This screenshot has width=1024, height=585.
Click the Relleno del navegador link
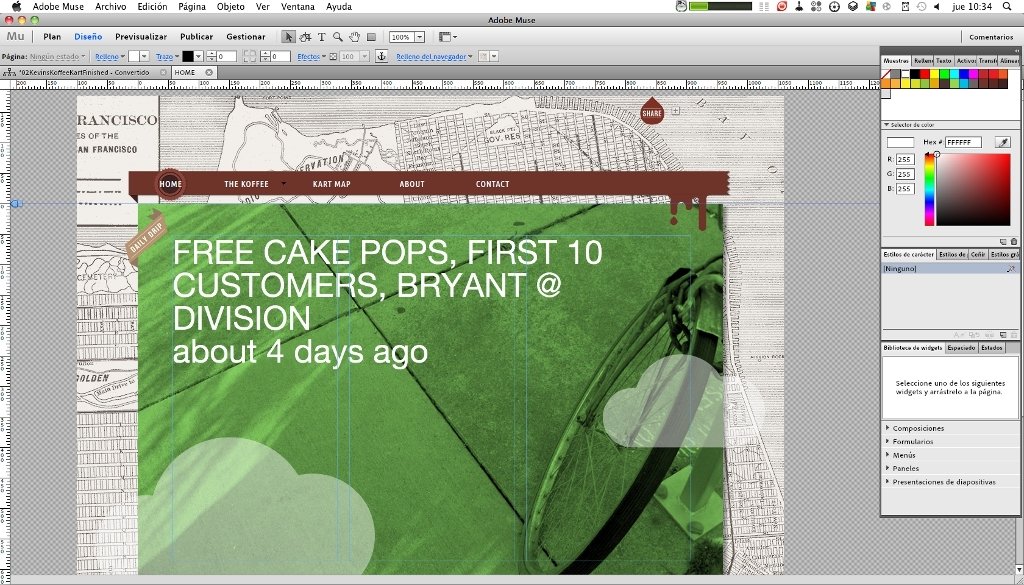(431, 57)
